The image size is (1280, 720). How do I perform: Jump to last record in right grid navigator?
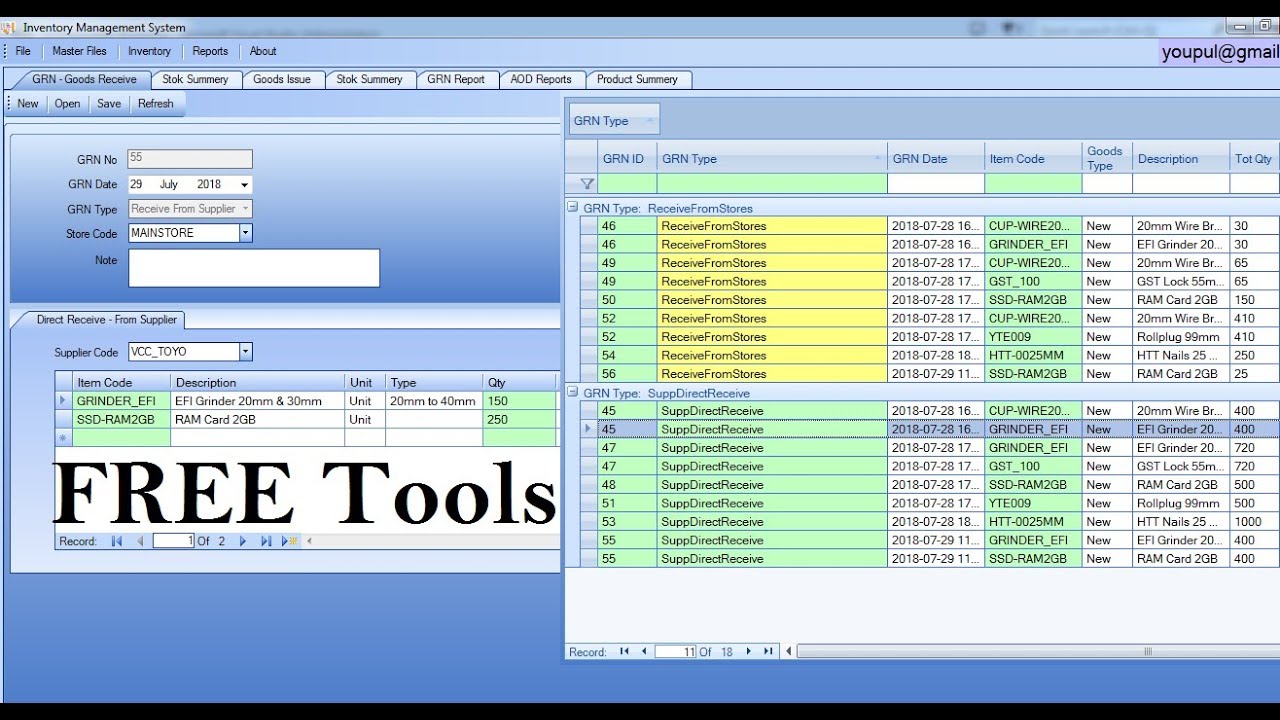click(768, 651)
